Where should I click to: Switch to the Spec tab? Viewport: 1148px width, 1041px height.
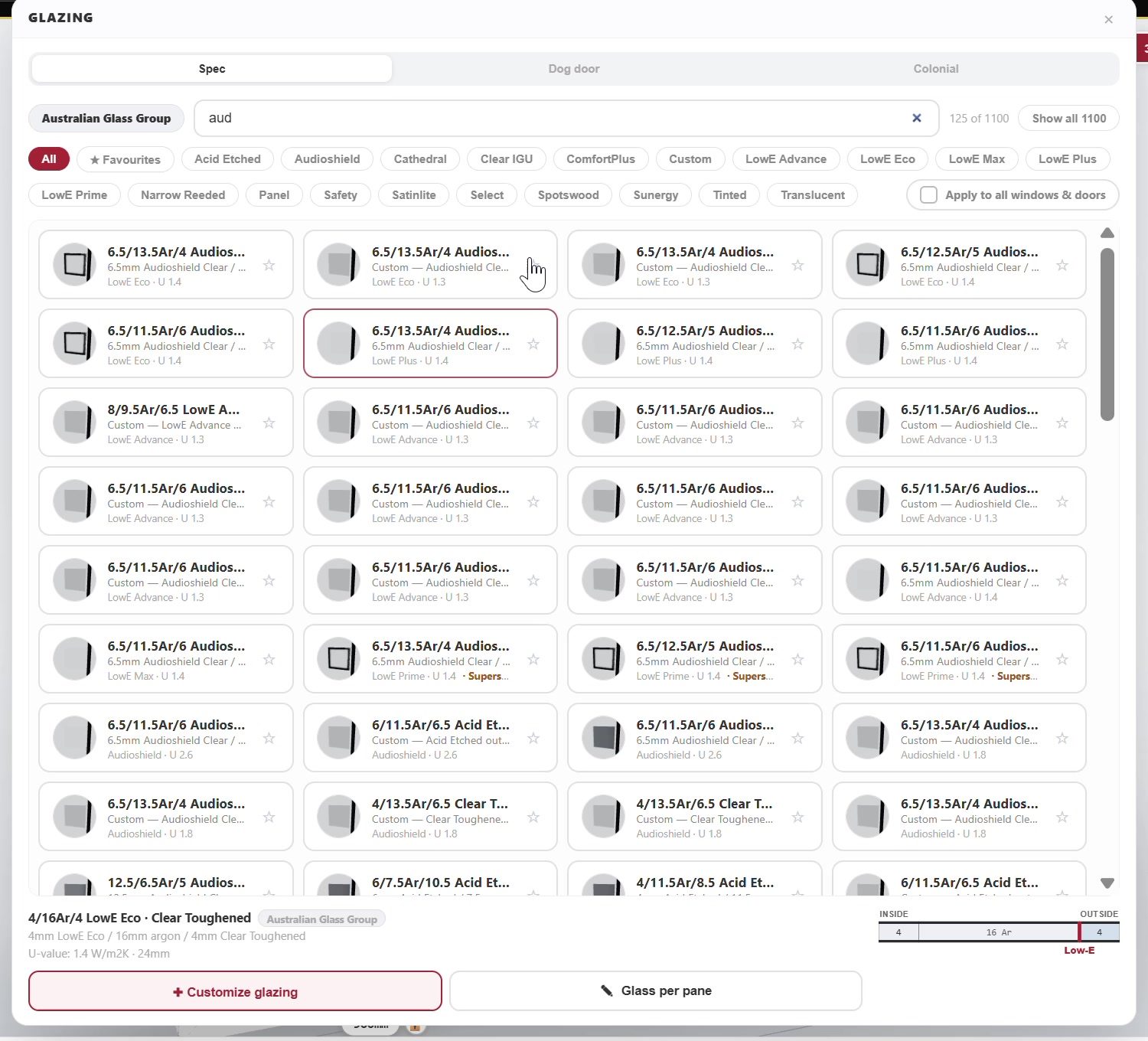[x=212, y=69]
